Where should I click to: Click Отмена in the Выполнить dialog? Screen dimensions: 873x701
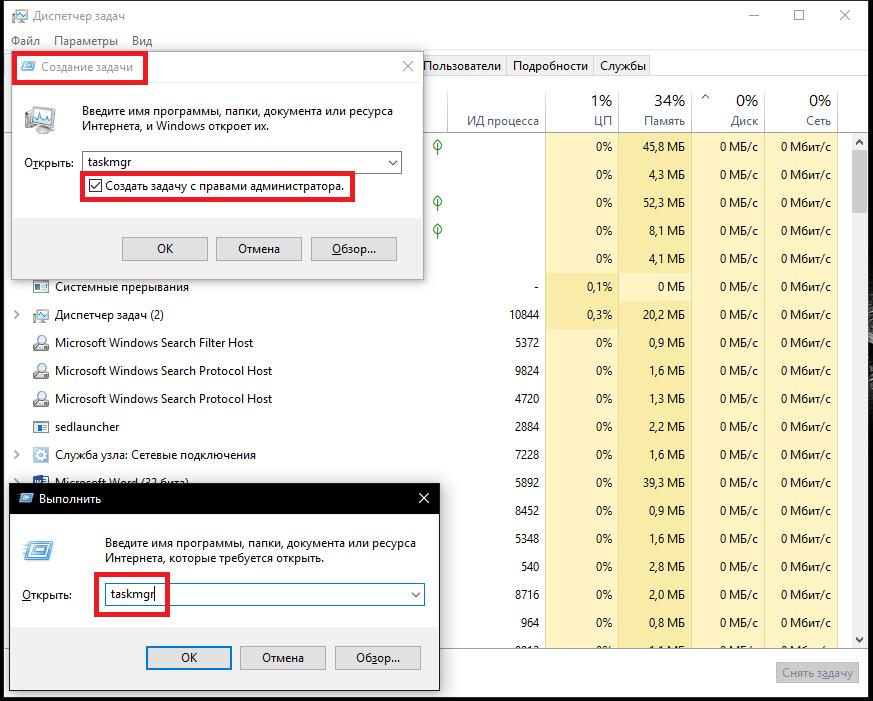(x=283, y=658)
